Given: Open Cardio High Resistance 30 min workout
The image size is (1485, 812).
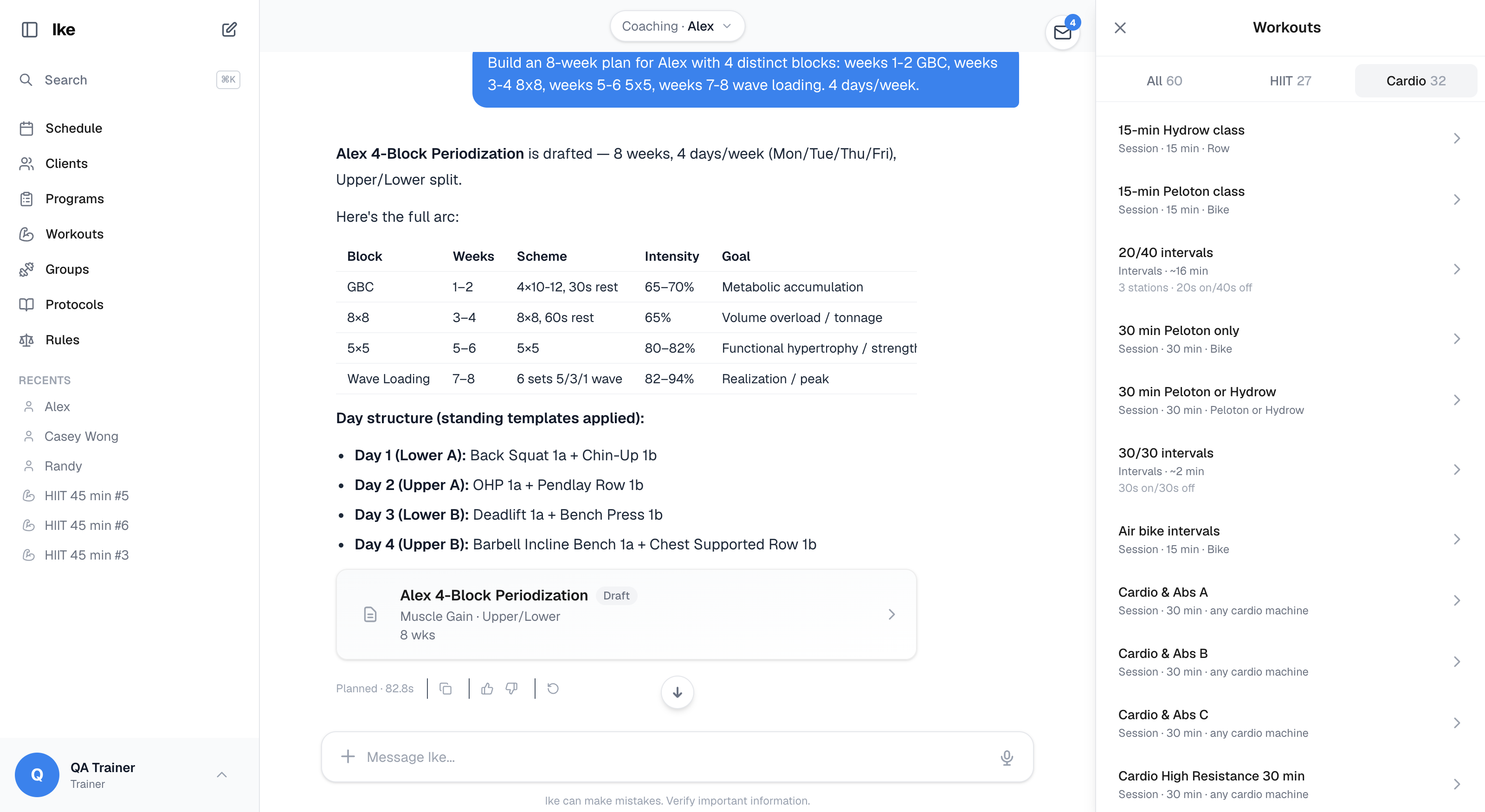Looking at the screenshot, I should click(x=1290, y=784).
